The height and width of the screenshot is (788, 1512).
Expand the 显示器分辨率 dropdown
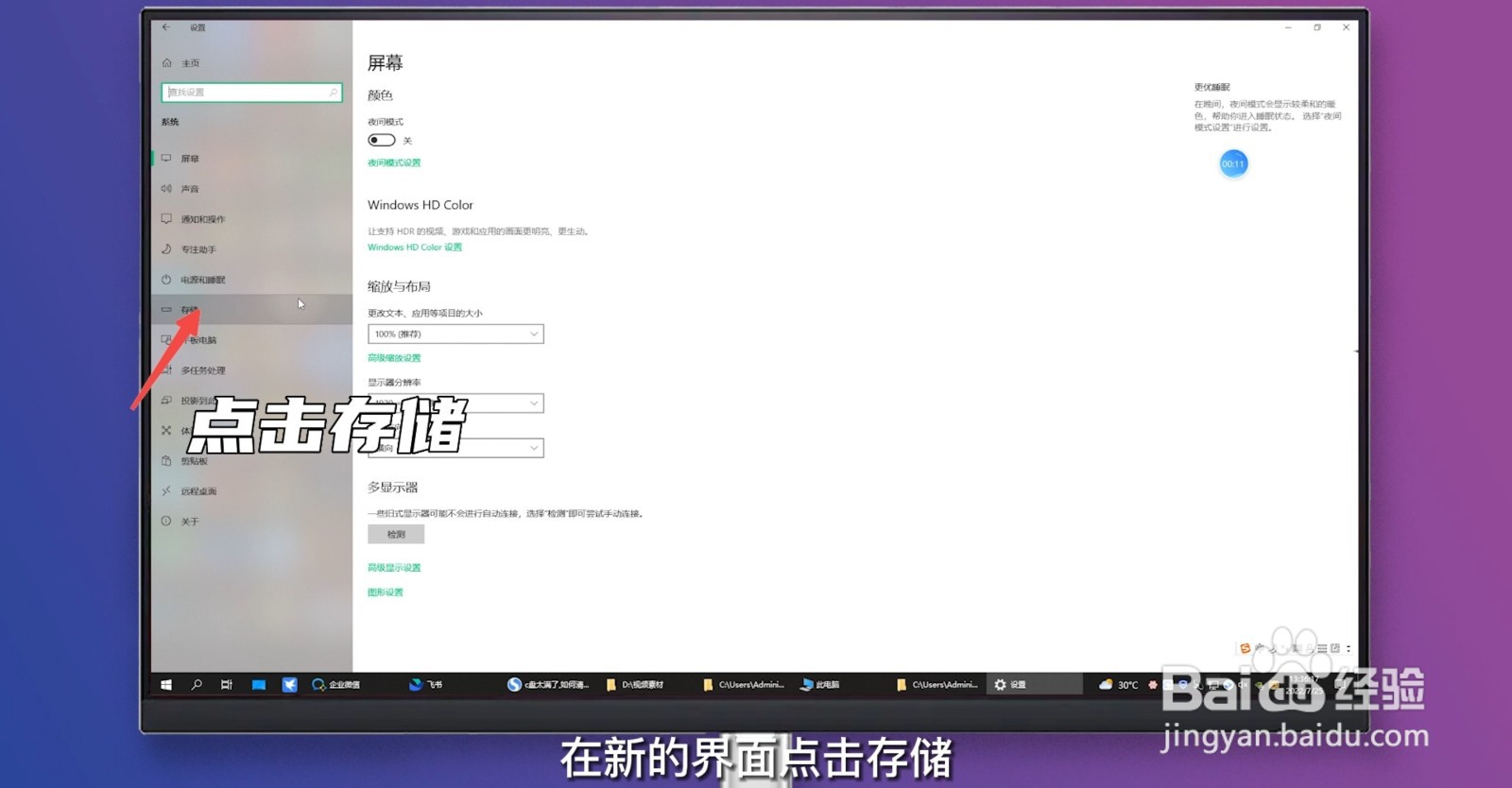(455, 403)
